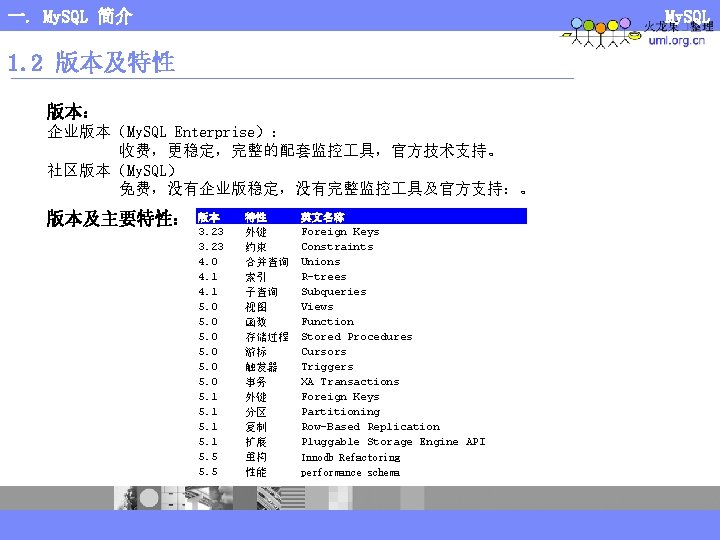720x540 pixels.
Task: Click the '版本:' bold heading
Action: coord(68,111)
